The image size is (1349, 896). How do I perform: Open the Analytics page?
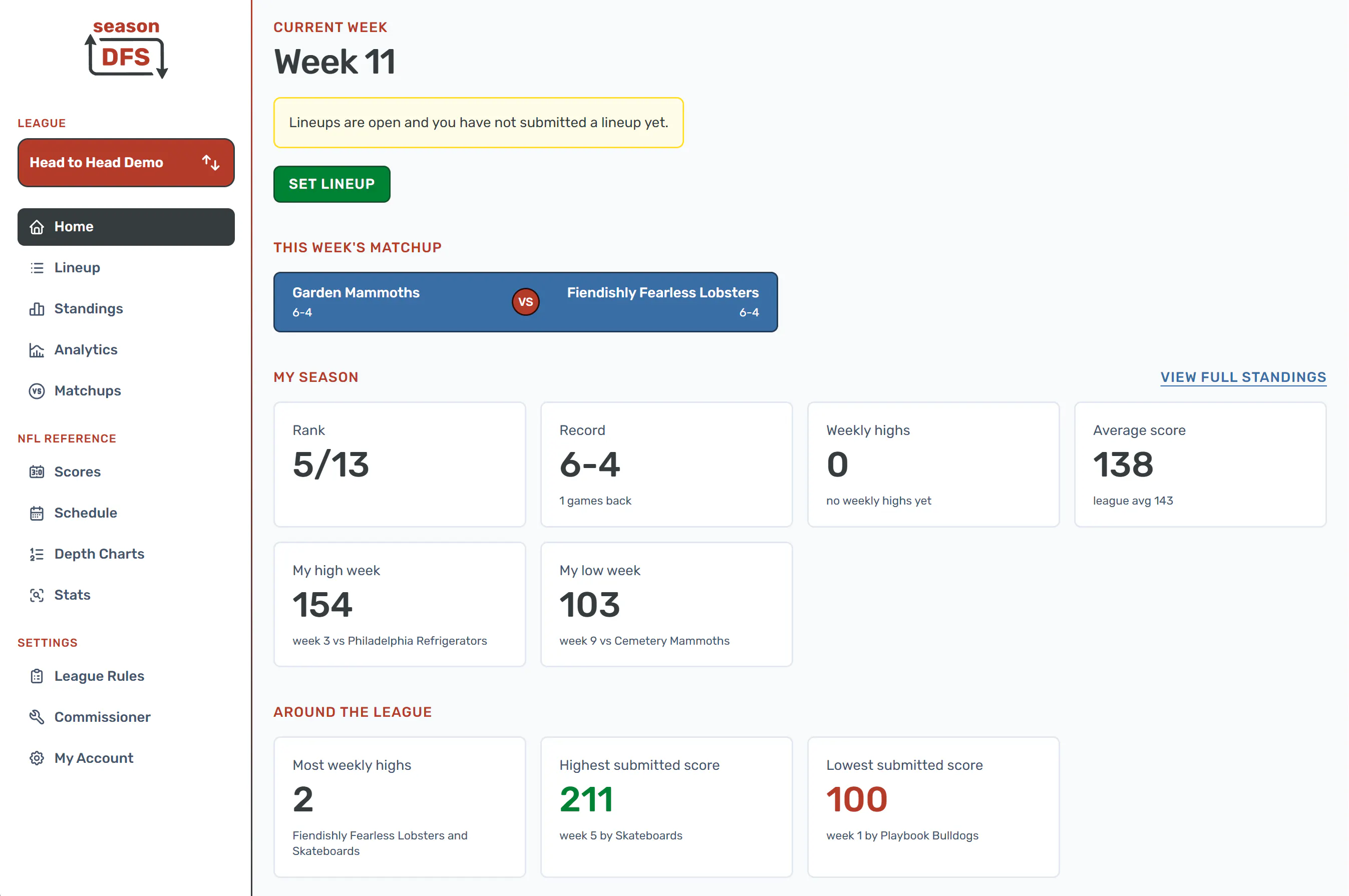(126, 350)
